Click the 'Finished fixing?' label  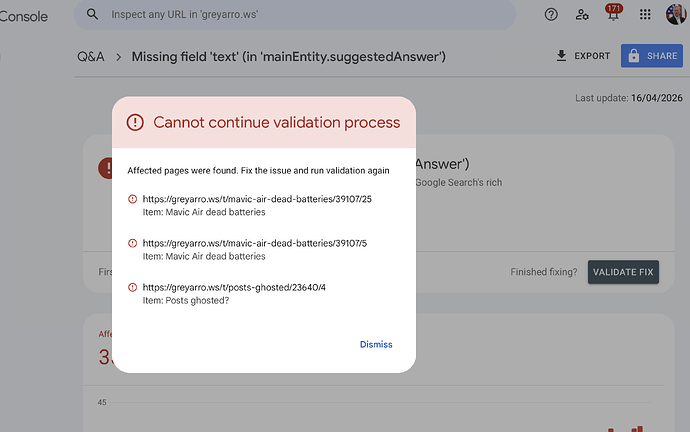[x=543, y=272]
